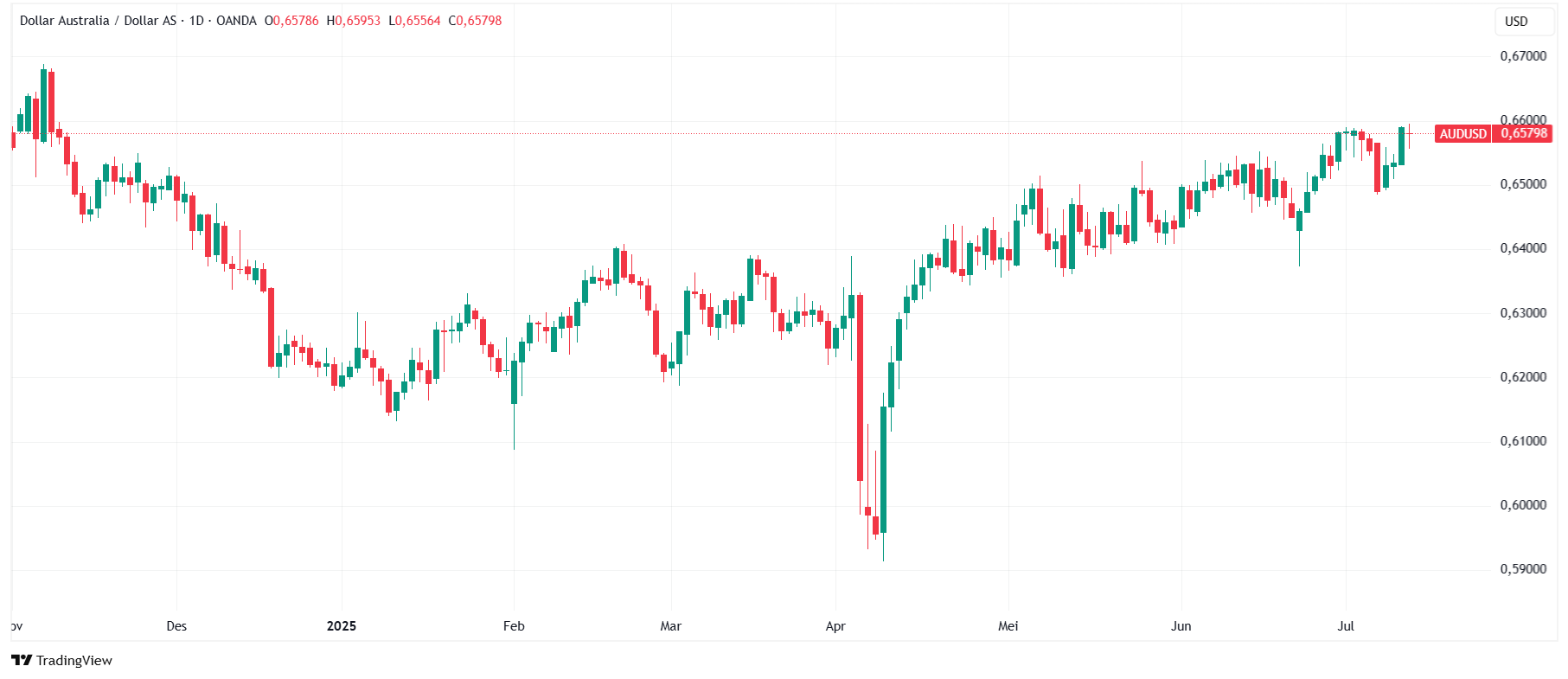
Task: Click the open value O0,65786
Action: [291, 21]
